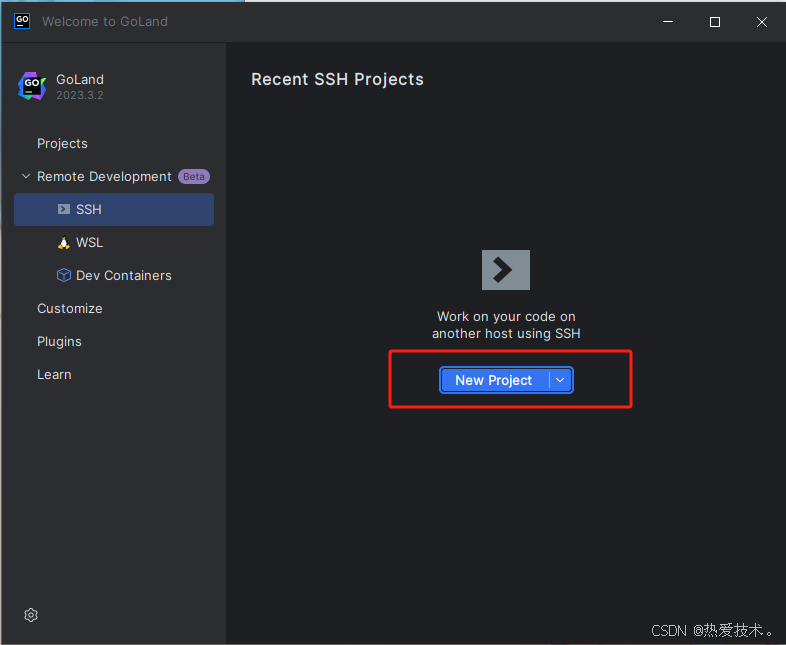Click Remote Development label
This screenshot has width=786, height=645.
coord(104,176)
